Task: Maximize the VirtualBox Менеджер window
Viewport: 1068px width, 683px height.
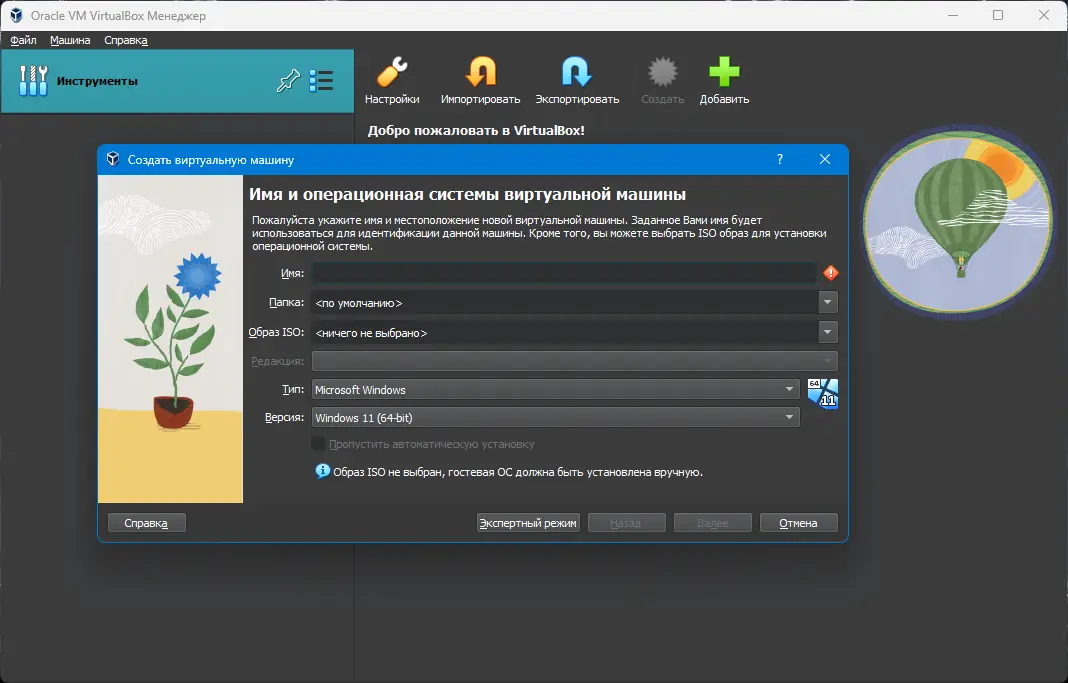Action: (998, 15)
